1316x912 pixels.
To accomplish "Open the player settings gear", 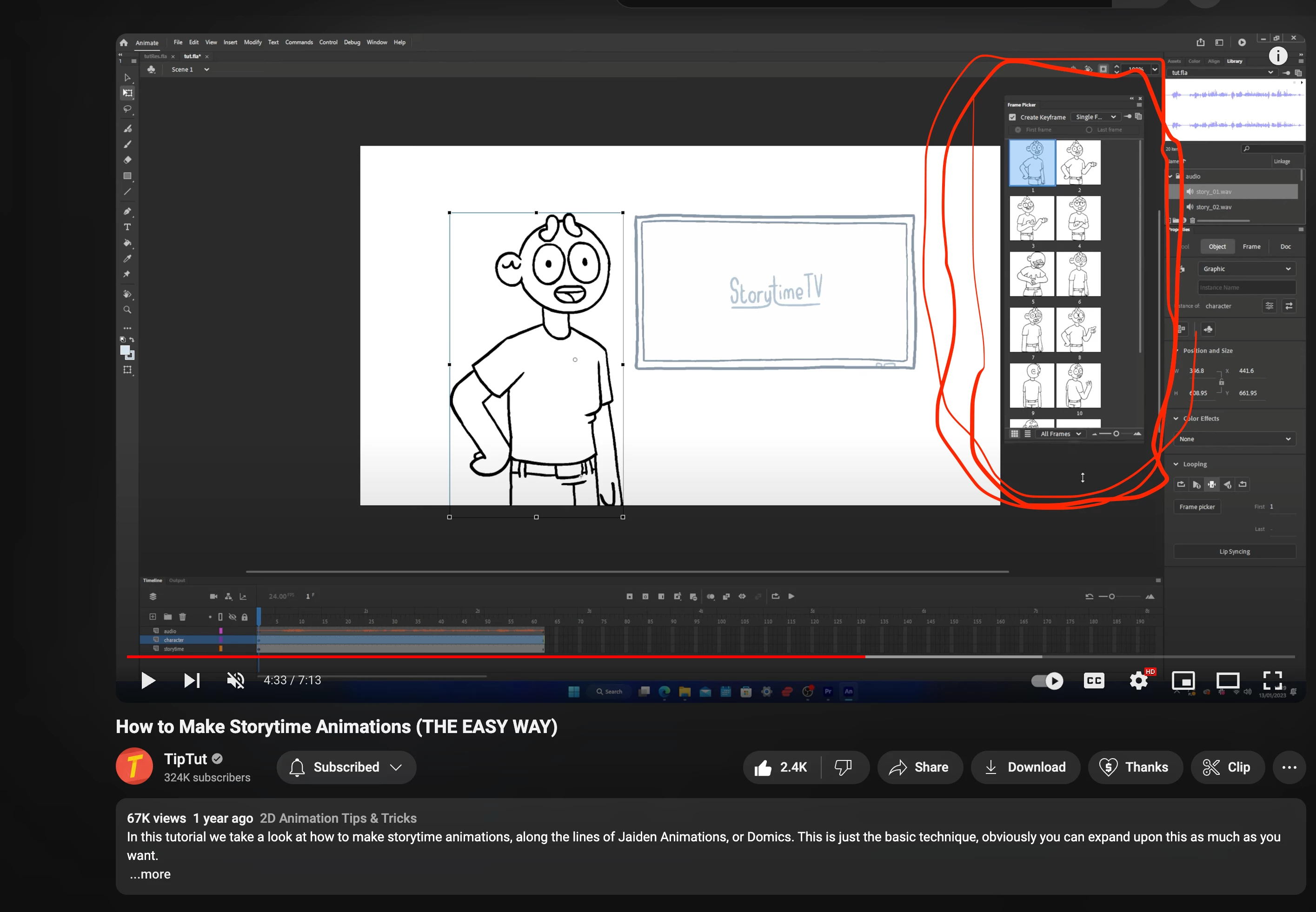I will (1139, 681).
